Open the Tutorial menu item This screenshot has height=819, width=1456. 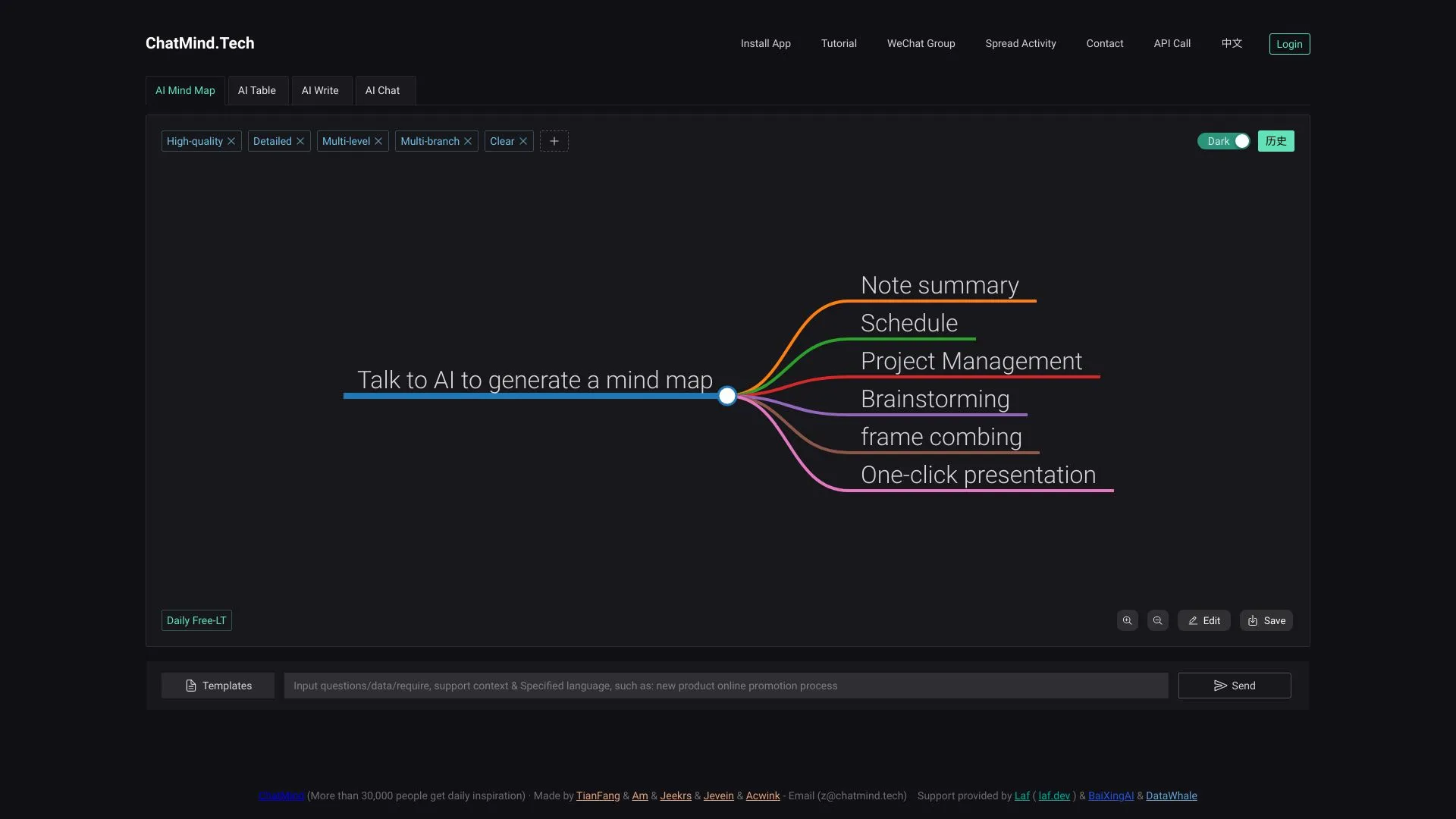click(839, 43)
